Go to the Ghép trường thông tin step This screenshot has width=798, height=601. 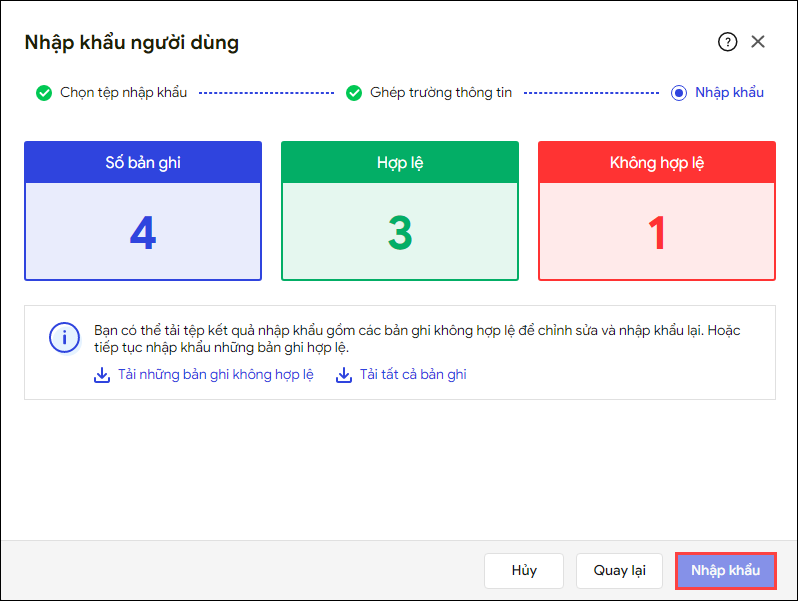(x=440, y=93)
